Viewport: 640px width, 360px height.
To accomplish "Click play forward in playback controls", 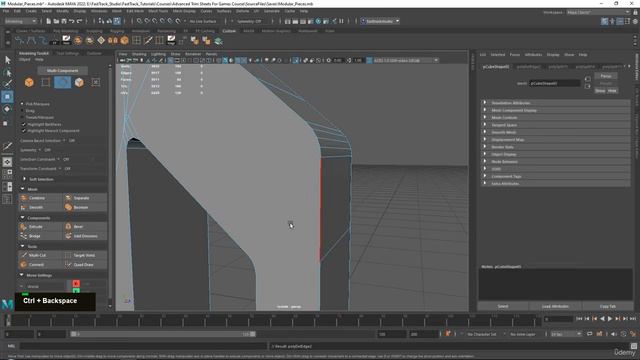I will click(610, 319).
